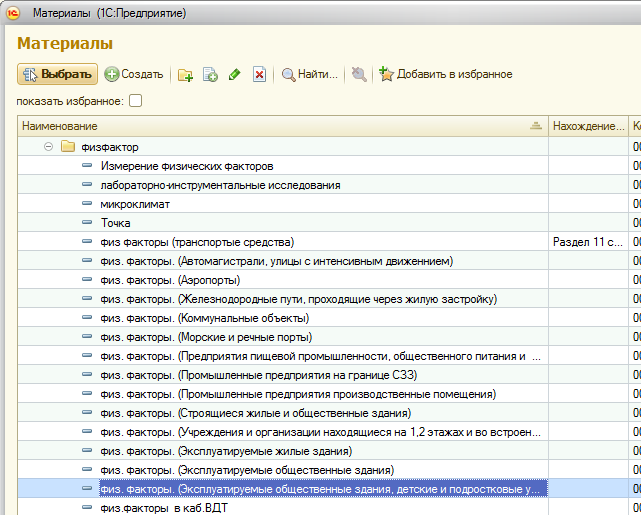This screenshot has height=515, width=641.
Task: Click the Выбрать button
Action: pos(57,74)
